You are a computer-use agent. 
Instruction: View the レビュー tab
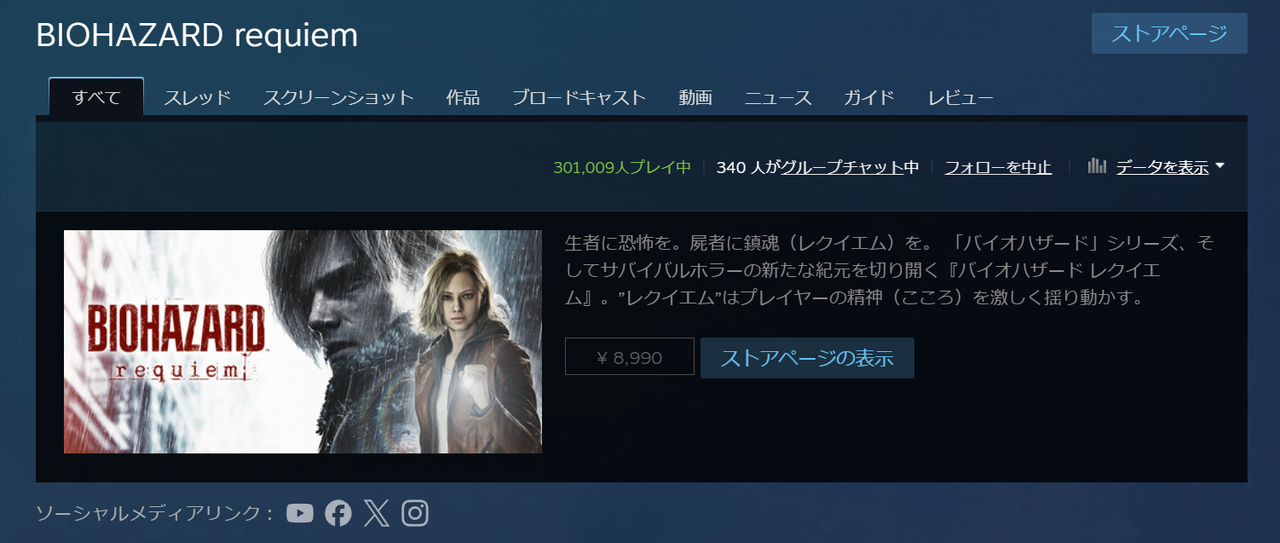coord(960,97)
